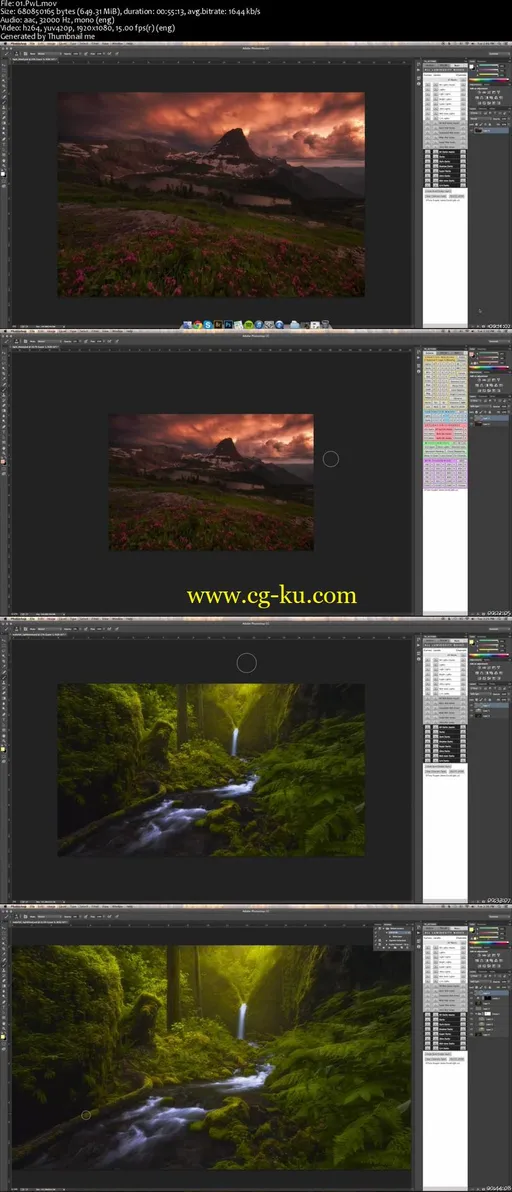Open Finder from the Dock
The image size is (512, 1192).
click(187, 325)
